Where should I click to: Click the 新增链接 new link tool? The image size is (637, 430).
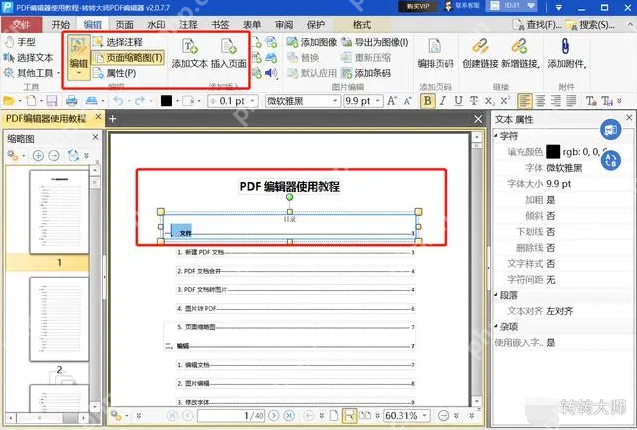520,53
